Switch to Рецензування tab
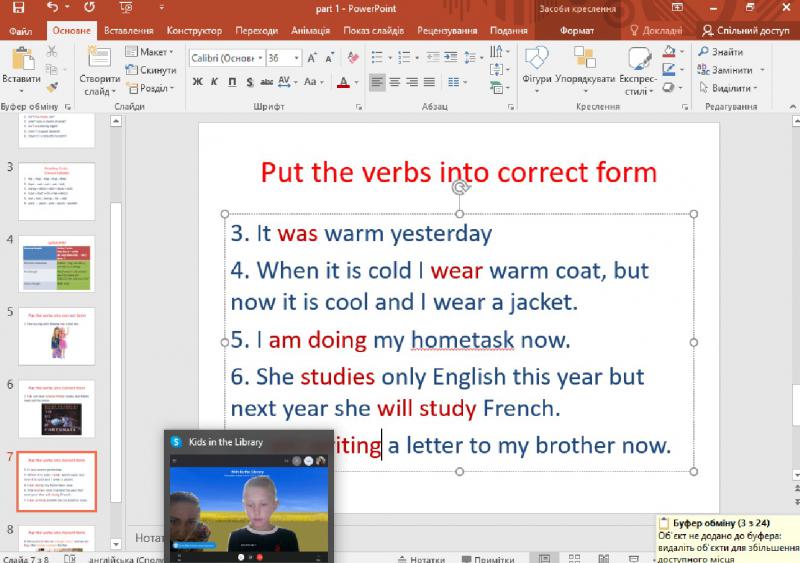The height and width of the screenshot is (563, 800). point(447,31)
